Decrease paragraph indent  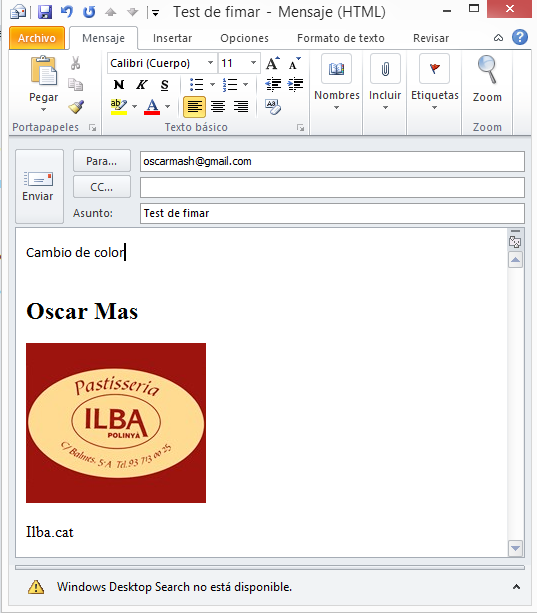[x=273, y=84]
